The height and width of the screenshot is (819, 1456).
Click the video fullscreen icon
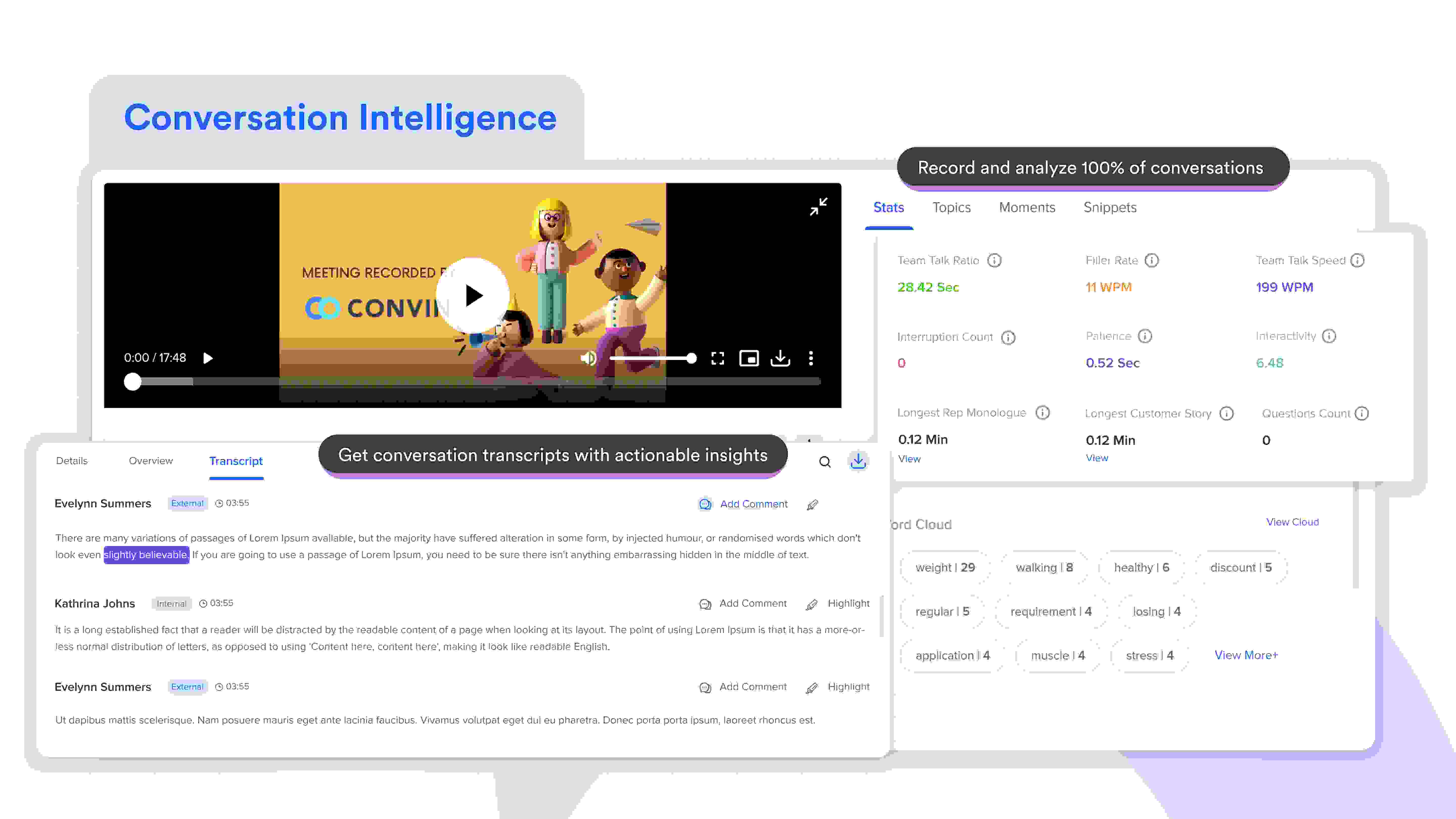tap(717, 358)
